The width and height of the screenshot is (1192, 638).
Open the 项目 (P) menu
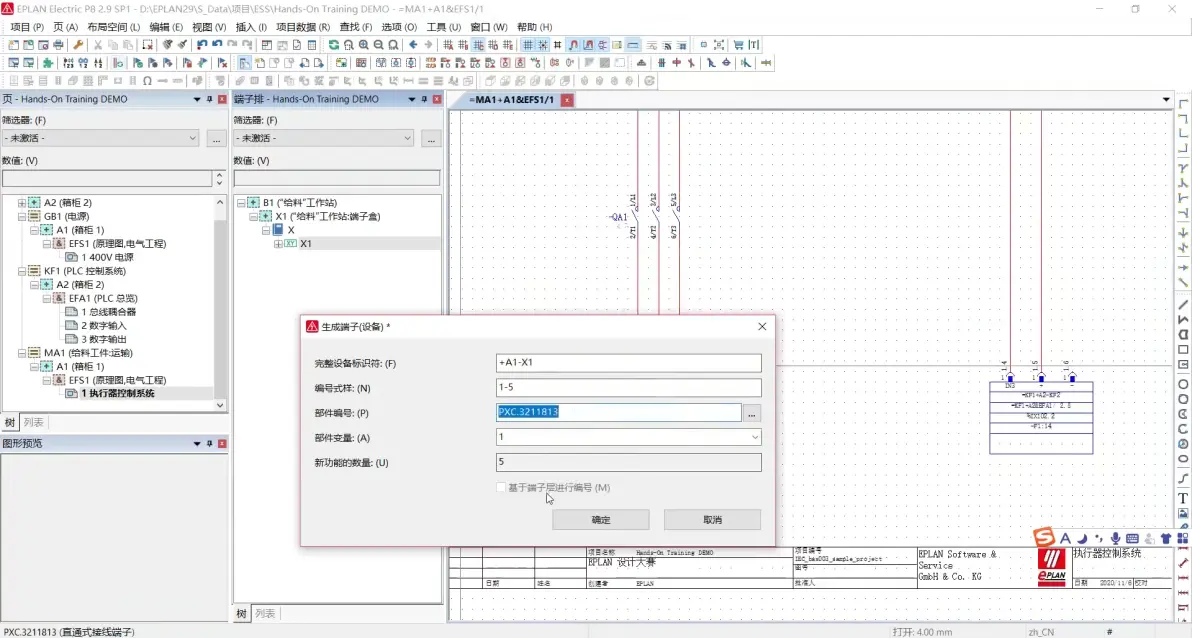27,27
